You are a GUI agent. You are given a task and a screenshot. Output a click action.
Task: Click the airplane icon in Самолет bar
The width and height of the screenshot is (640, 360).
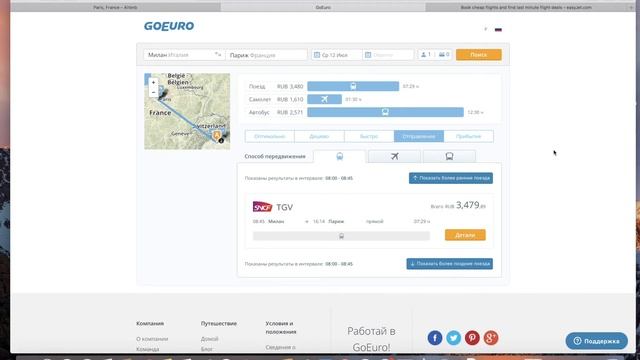[x=324, y=99]
